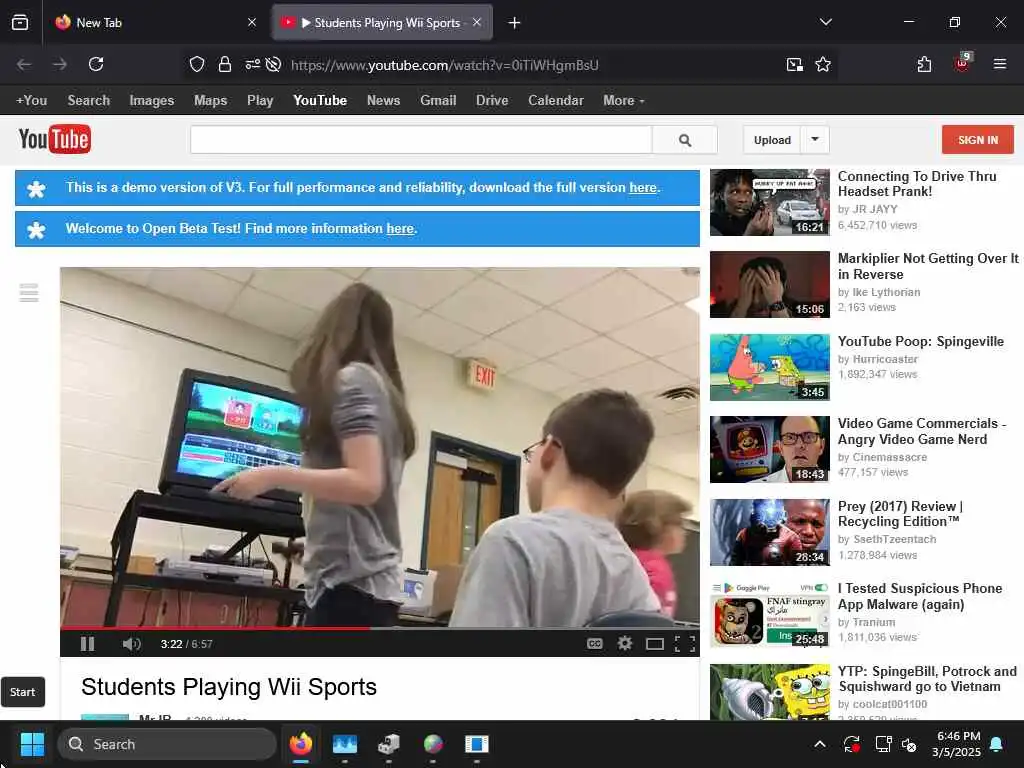Select Calendar in the Google bar
1024x768 pixels.
(x=556, y=101)
